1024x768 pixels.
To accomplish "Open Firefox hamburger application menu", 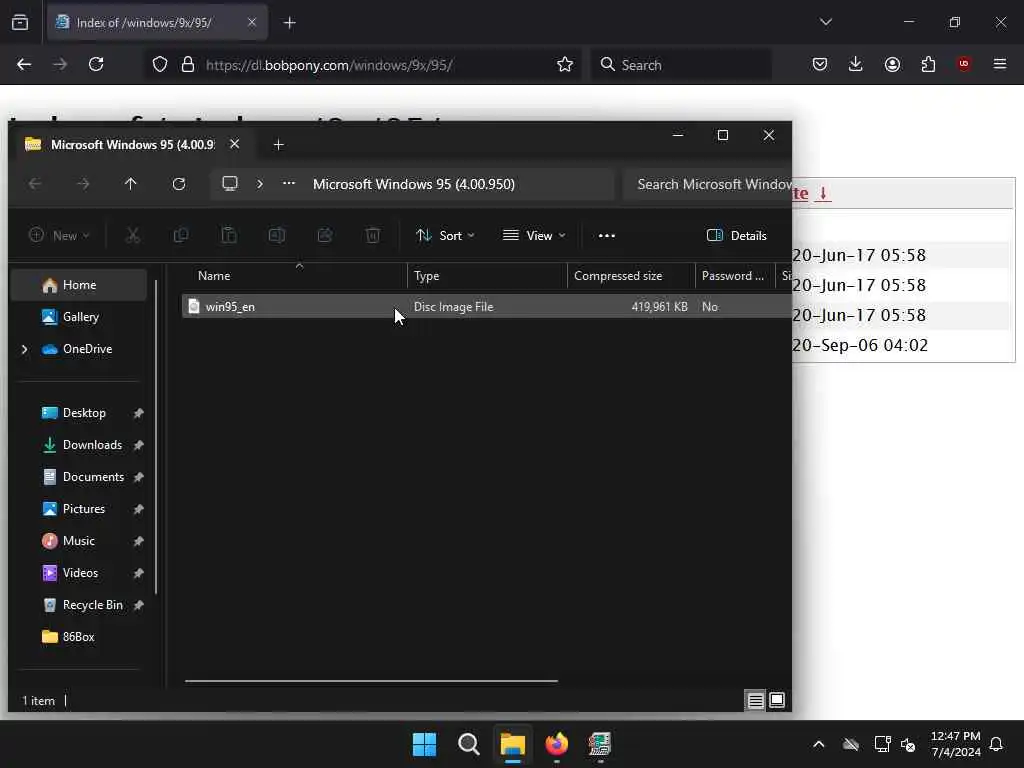I will [x=1000, y=64].
